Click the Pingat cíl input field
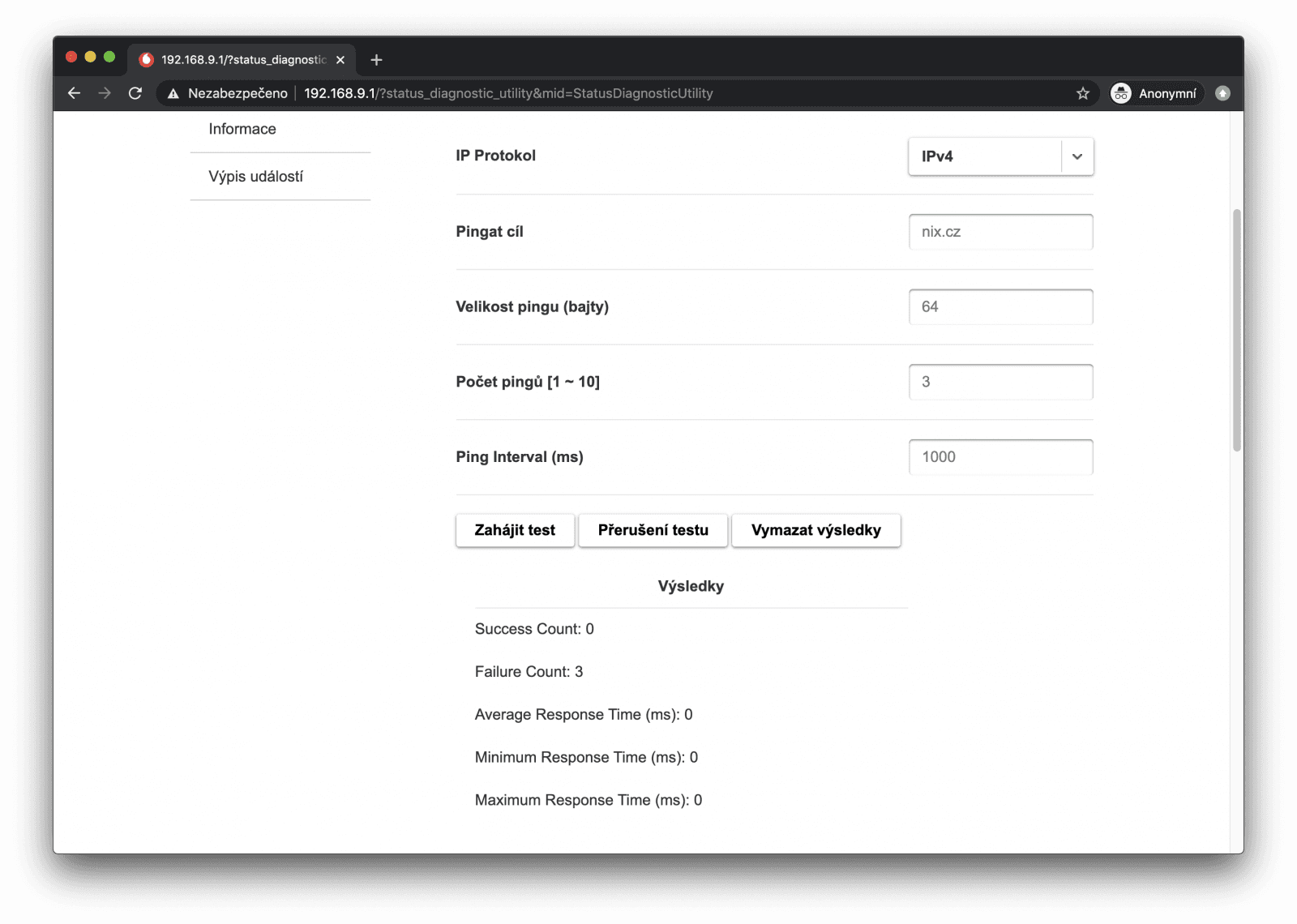The height and width of the screenshot is (924, 1297). [1000, 232]
